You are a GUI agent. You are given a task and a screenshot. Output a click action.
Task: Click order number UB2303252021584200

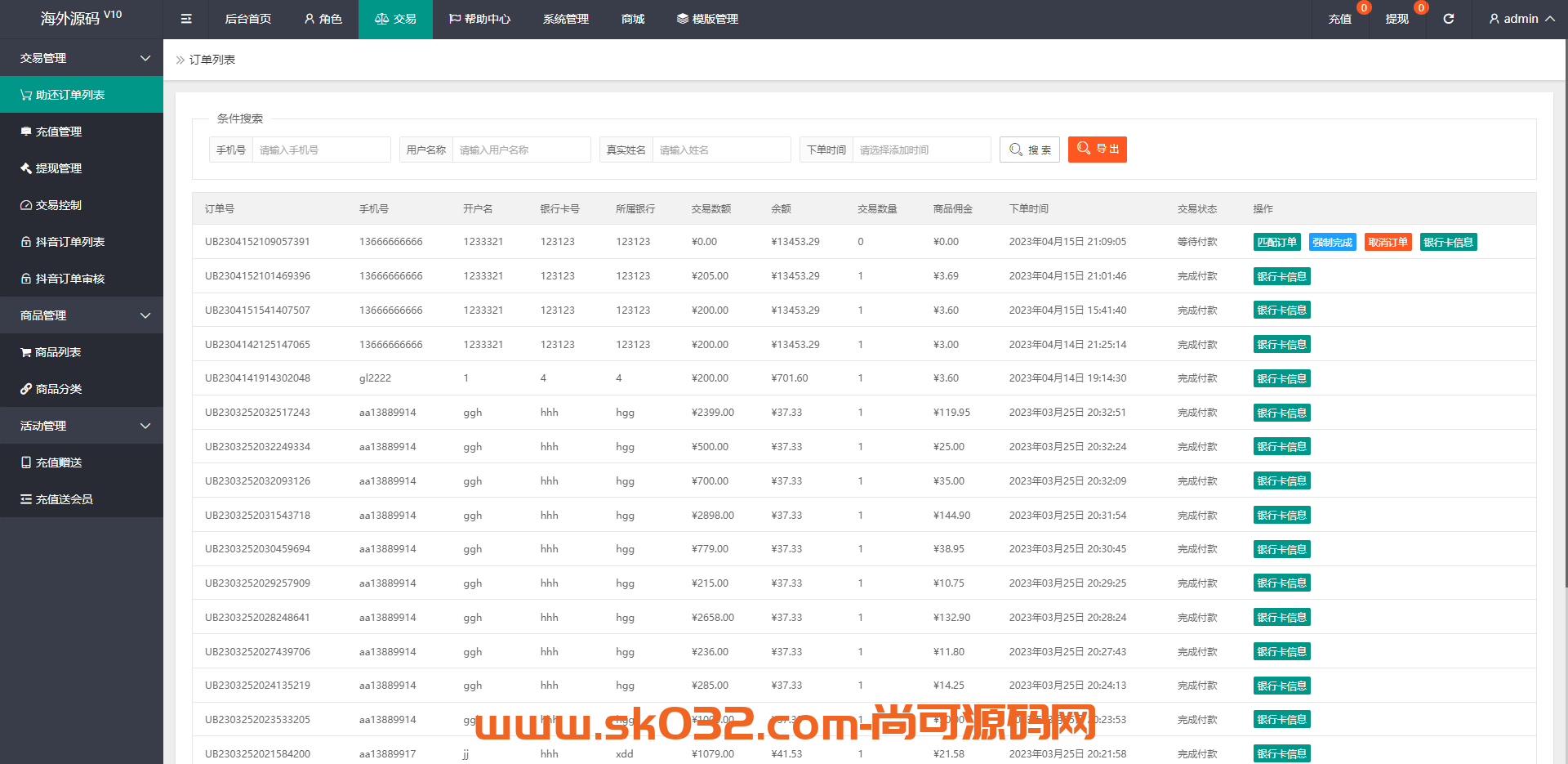click(x=257, y=754)
